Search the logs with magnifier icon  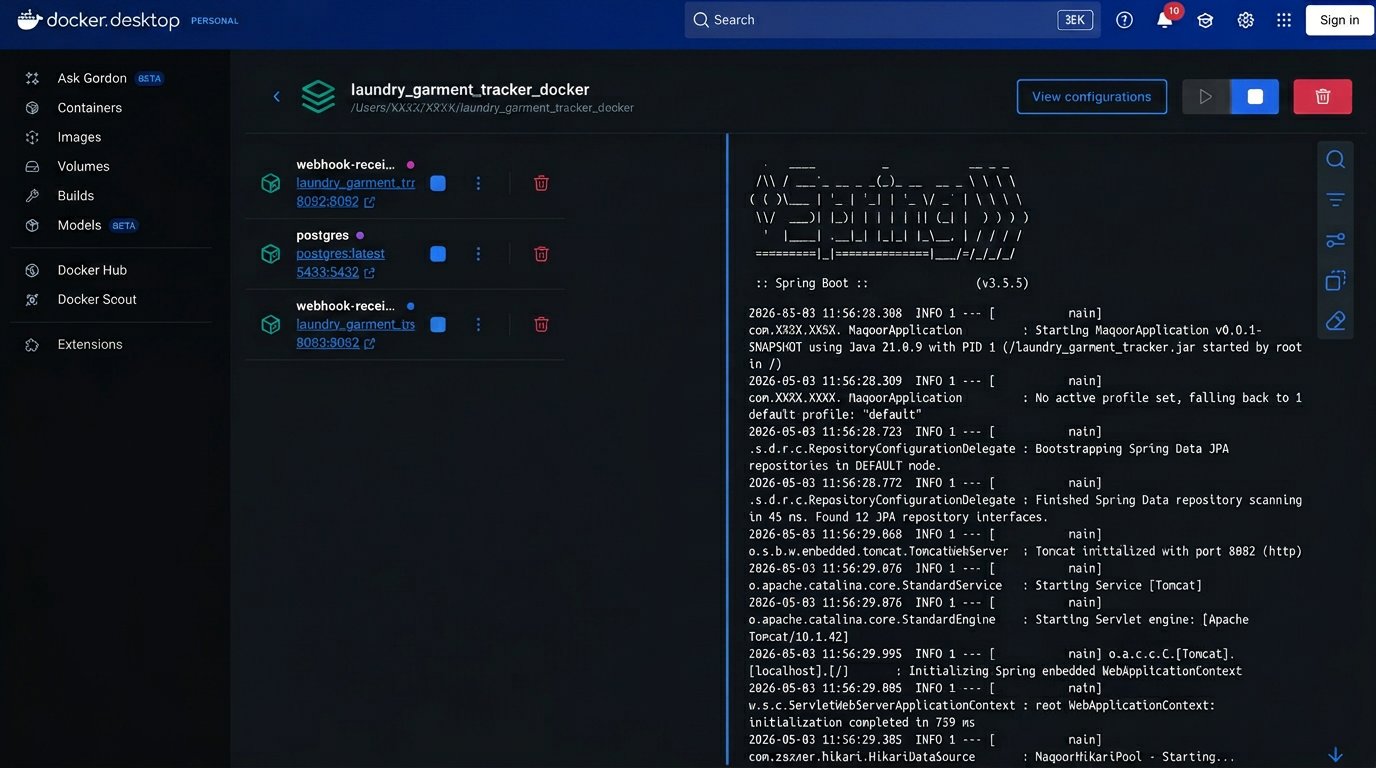1335,159
